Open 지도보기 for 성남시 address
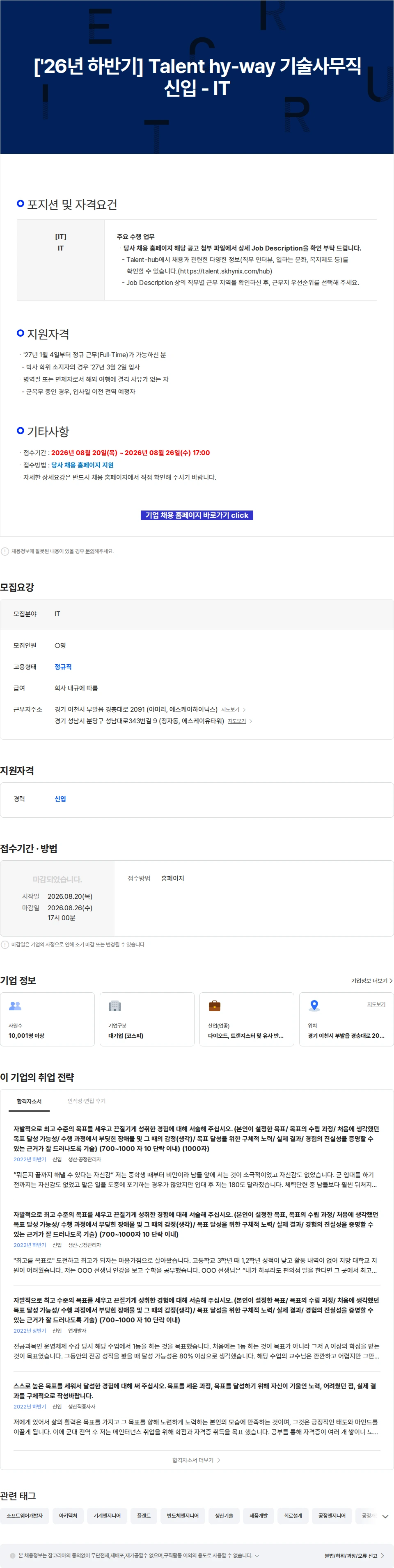 pos(237,721)
